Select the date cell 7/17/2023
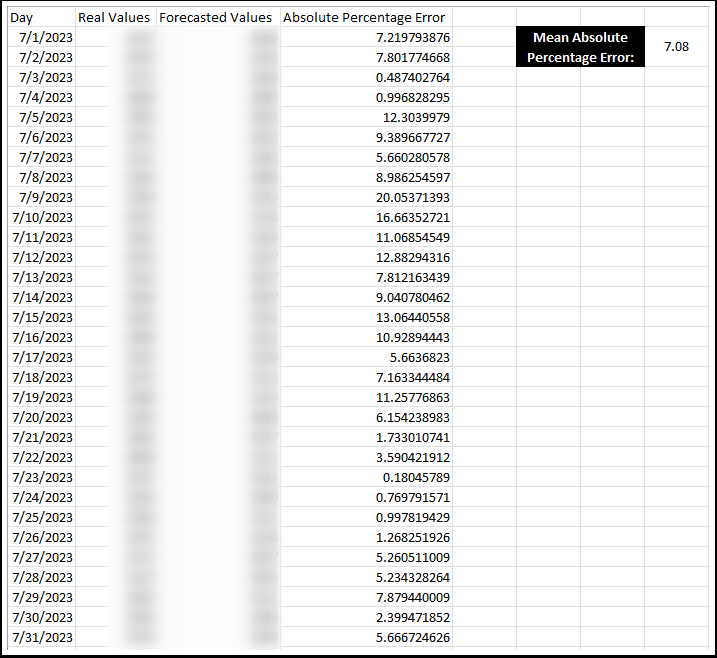The height and width of the screenshot is (658, 717). [x=42, y=358]
